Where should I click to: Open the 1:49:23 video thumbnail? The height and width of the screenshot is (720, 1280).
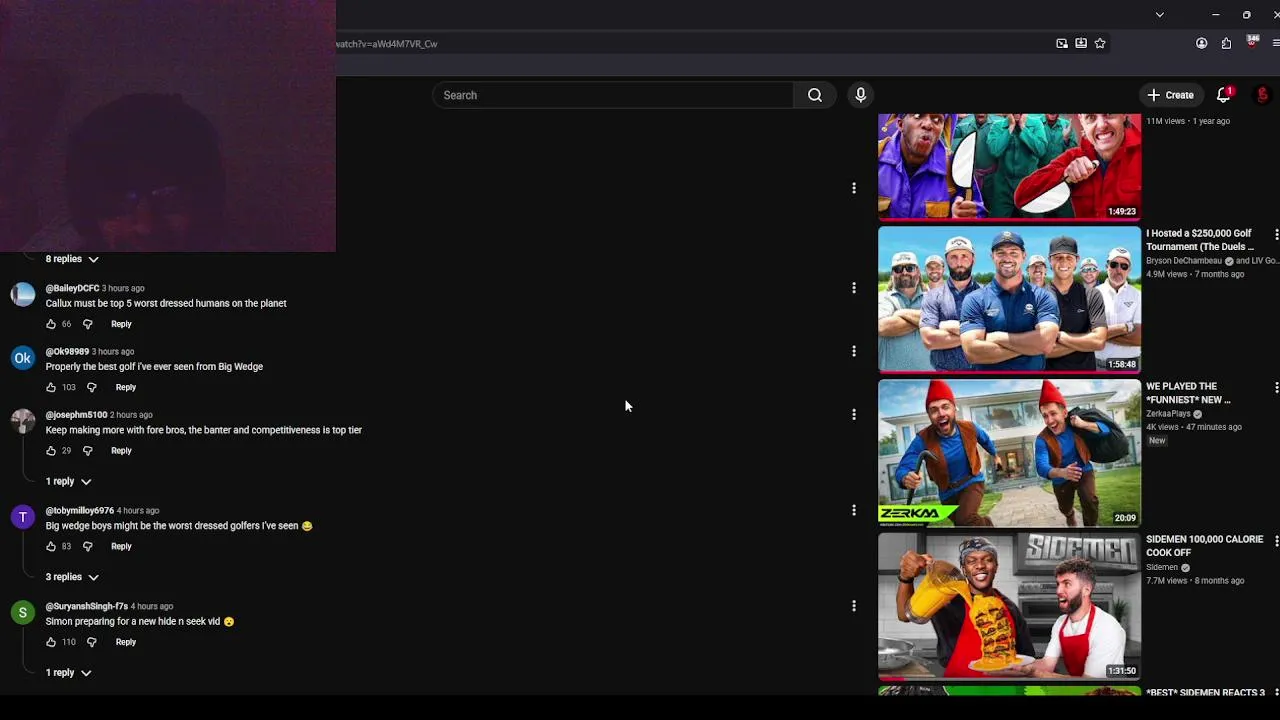coord(1009,166)
